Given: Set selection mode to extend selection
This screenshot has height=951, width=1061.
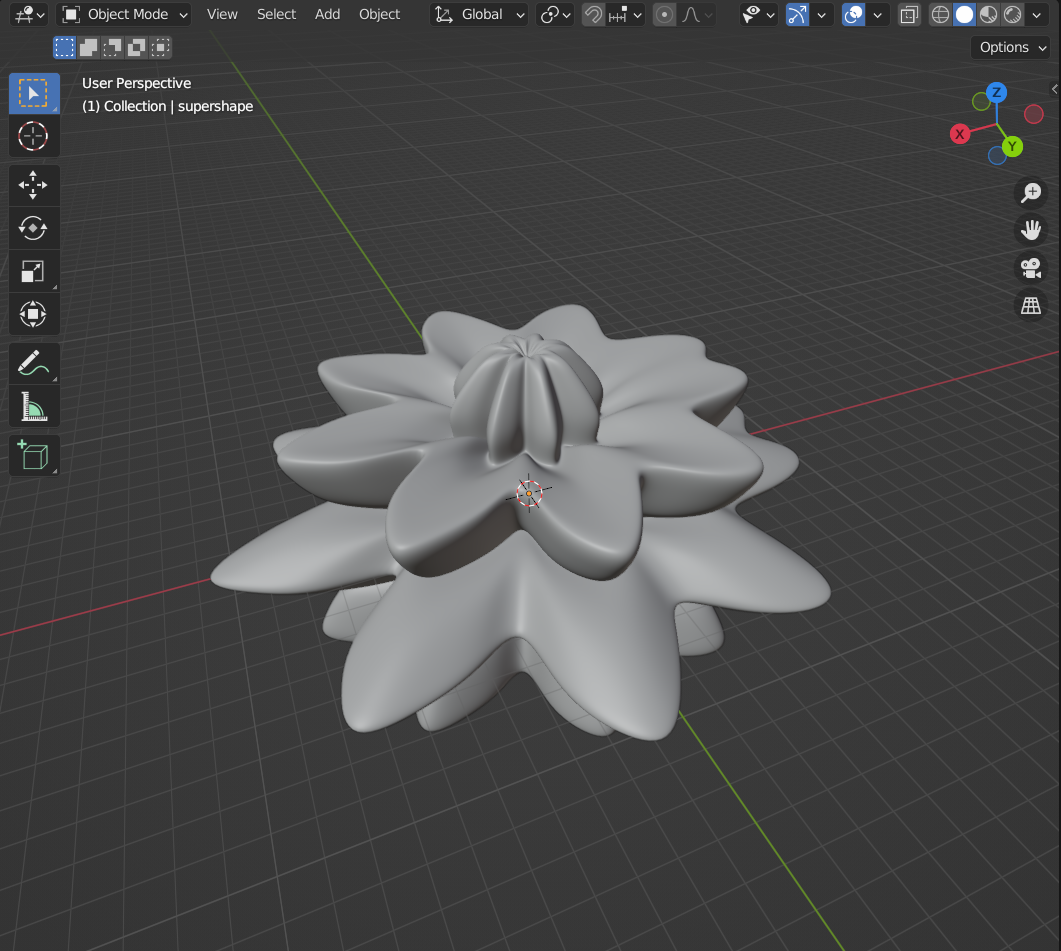Looking at the screenshot, I should click(x=89, y=47).
